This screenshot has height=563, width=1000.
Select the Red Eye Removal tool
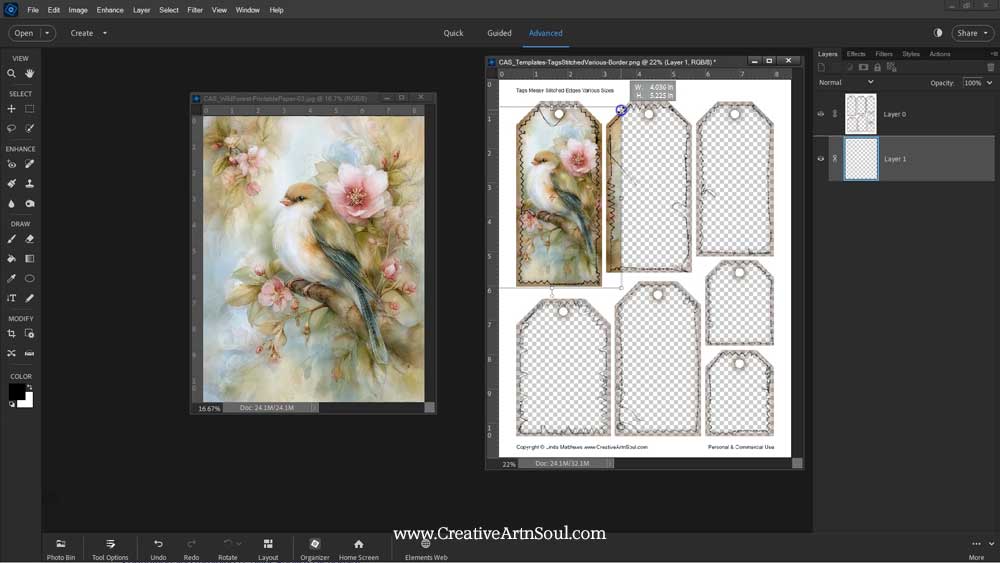pyautogui.click(x=11, y=164)
